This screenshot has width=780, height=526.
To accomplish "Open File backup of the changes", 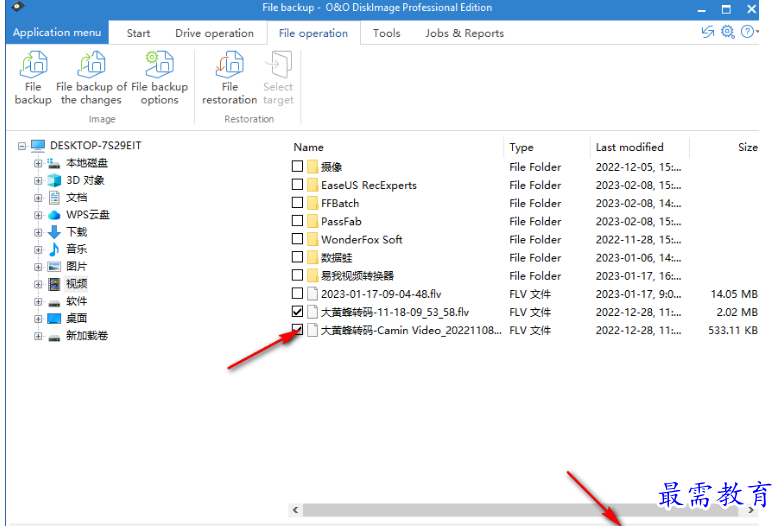I will [91, 78].
